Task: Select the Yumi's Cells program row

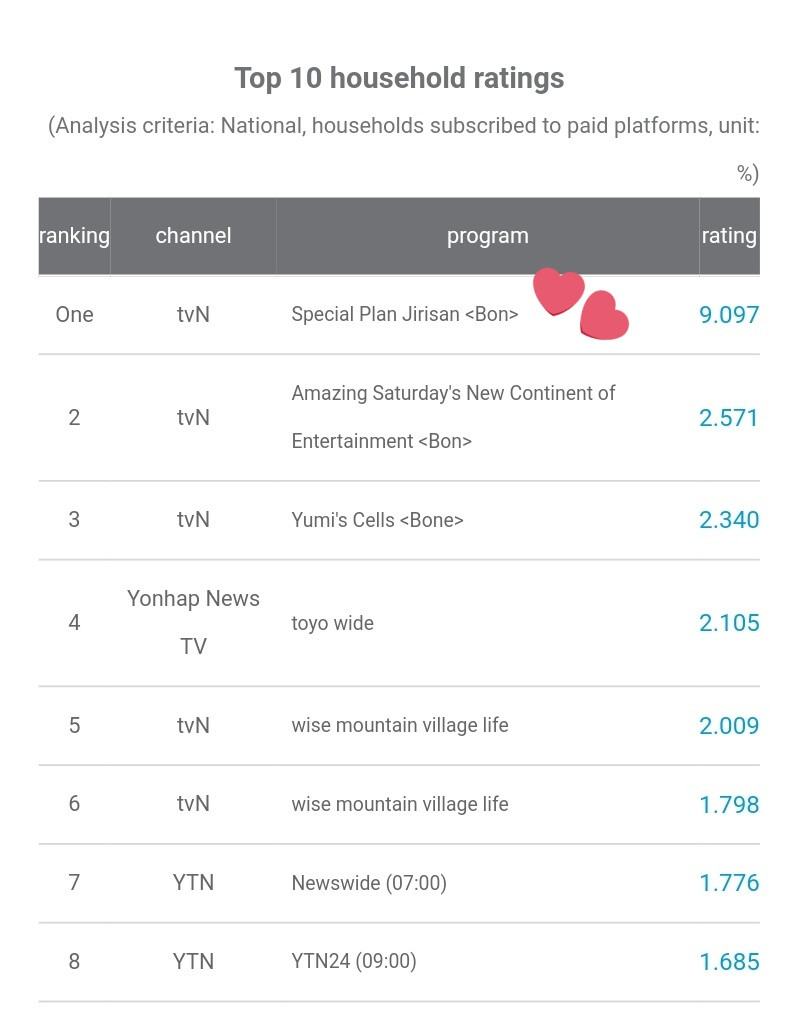Action: [x=399, y=520]
